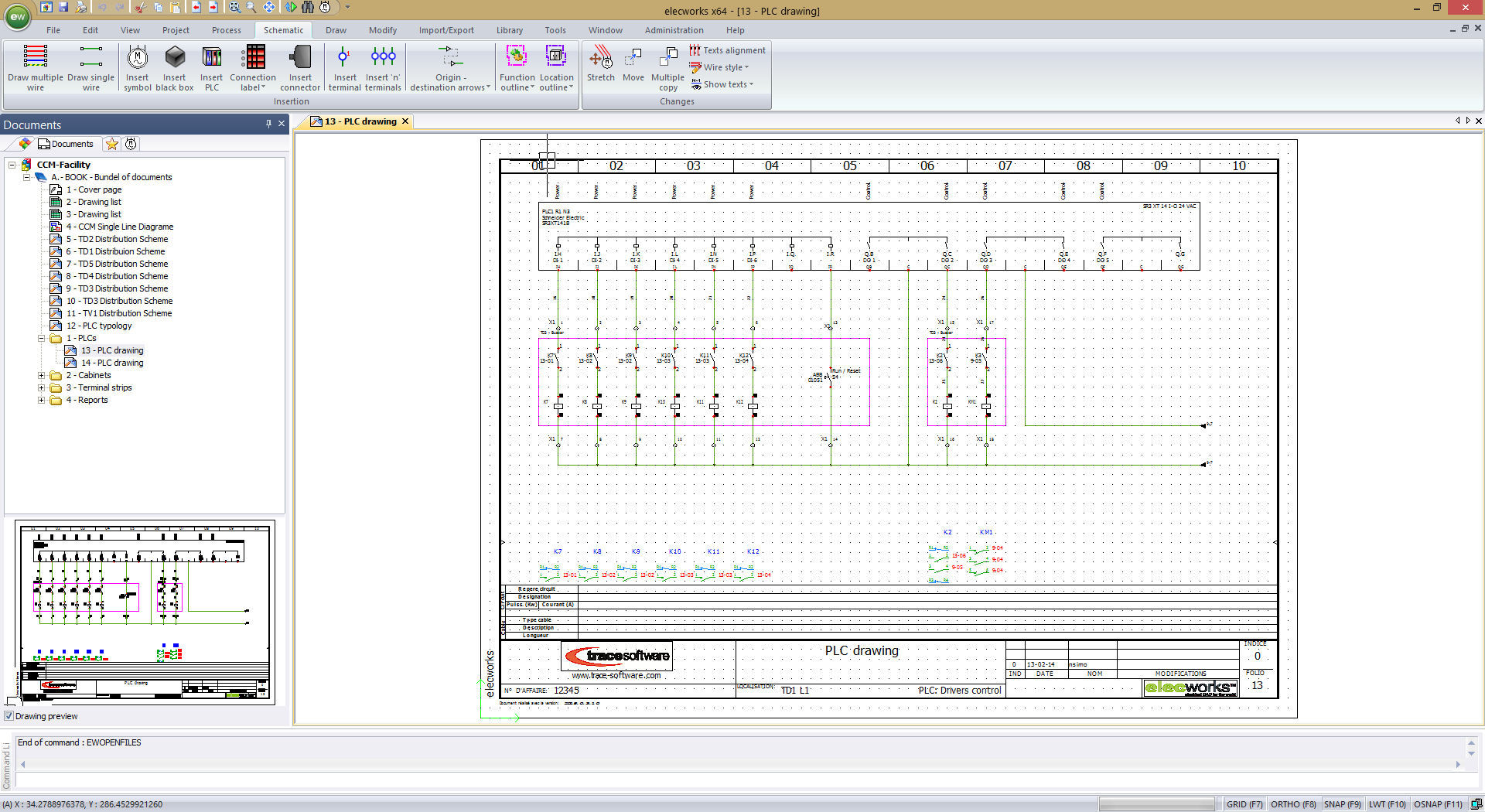1485x812 pixels.
Task: Open the elecworks application button
Action: 17,16
